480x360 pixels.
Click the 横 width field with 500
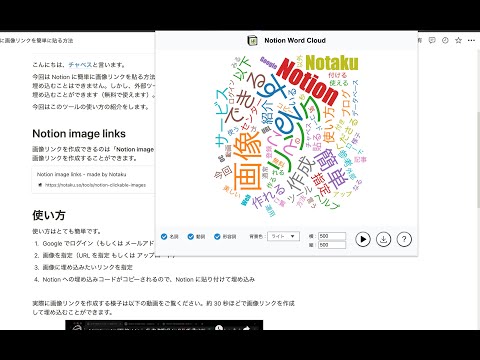point(332,236)
